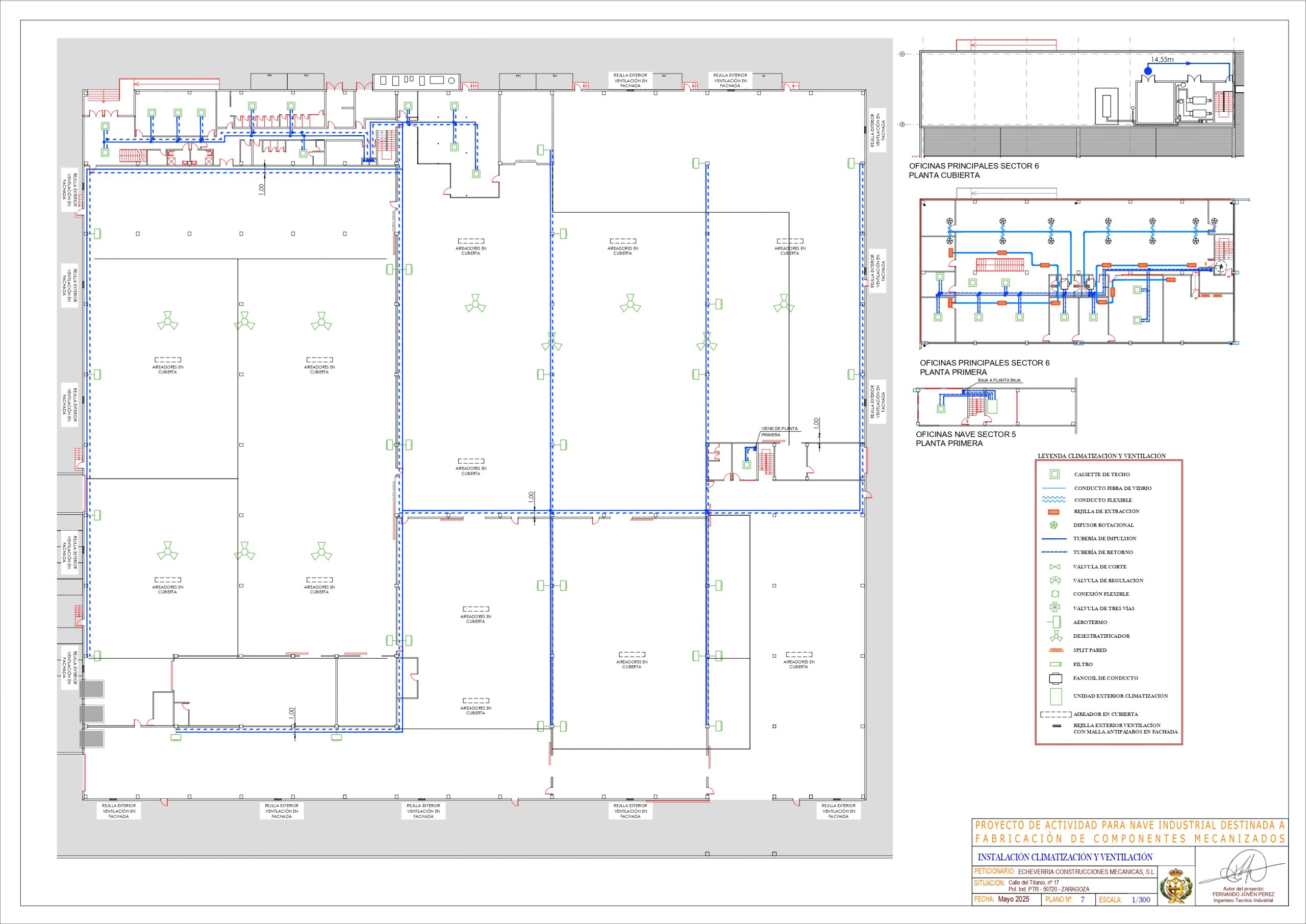Screen dimensions: 1306x924
Task: Click the Tubería de retorno dashed line sample
Action: [1053, 552]
